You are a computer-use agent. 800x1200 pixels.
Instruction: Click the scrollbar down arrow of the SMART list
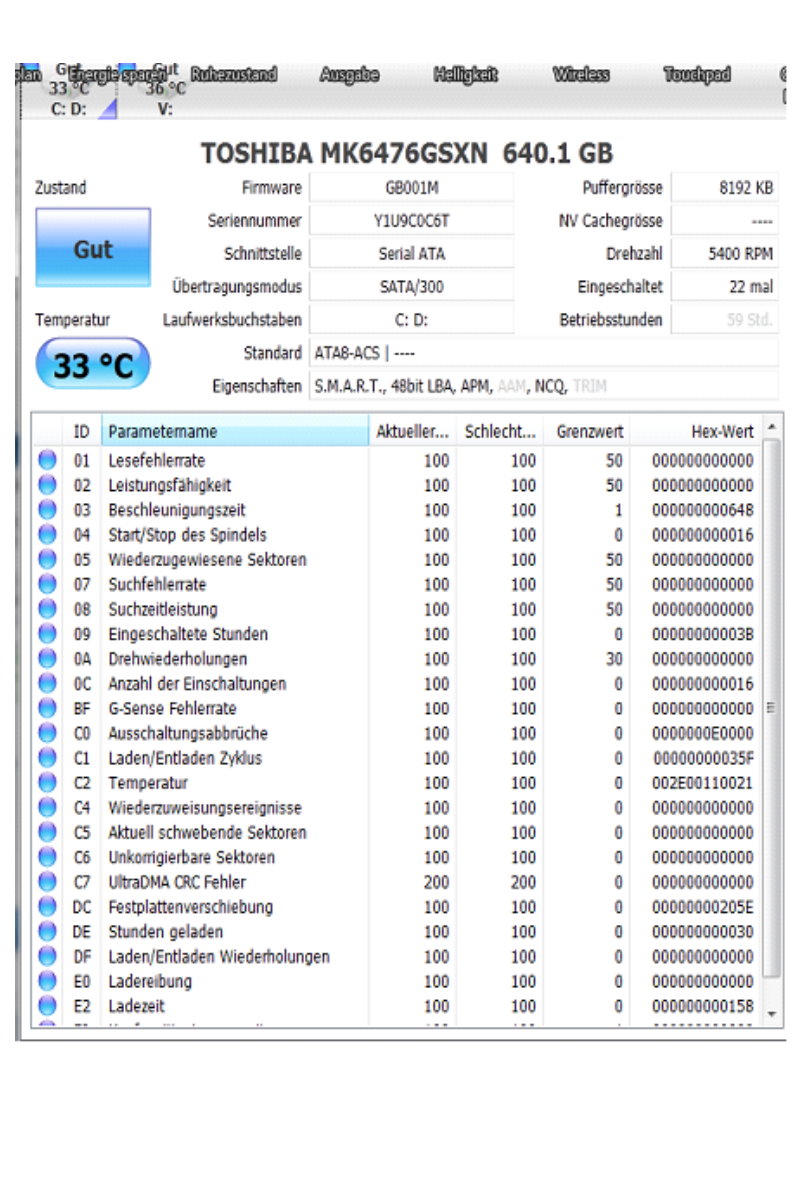pos(771,1014)
